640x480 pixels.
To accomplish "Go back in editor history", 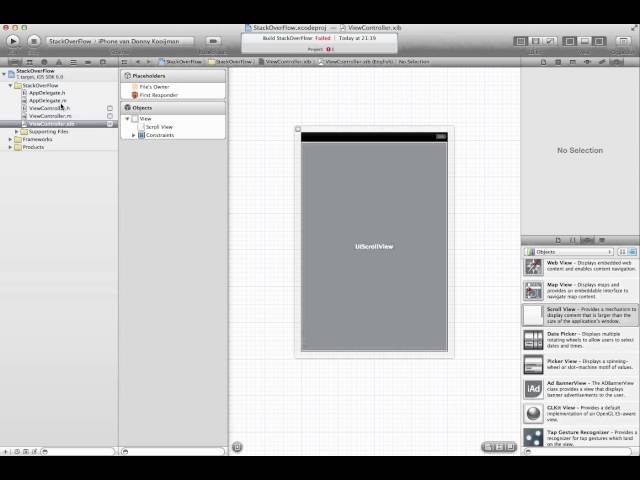I will (138, 62).
